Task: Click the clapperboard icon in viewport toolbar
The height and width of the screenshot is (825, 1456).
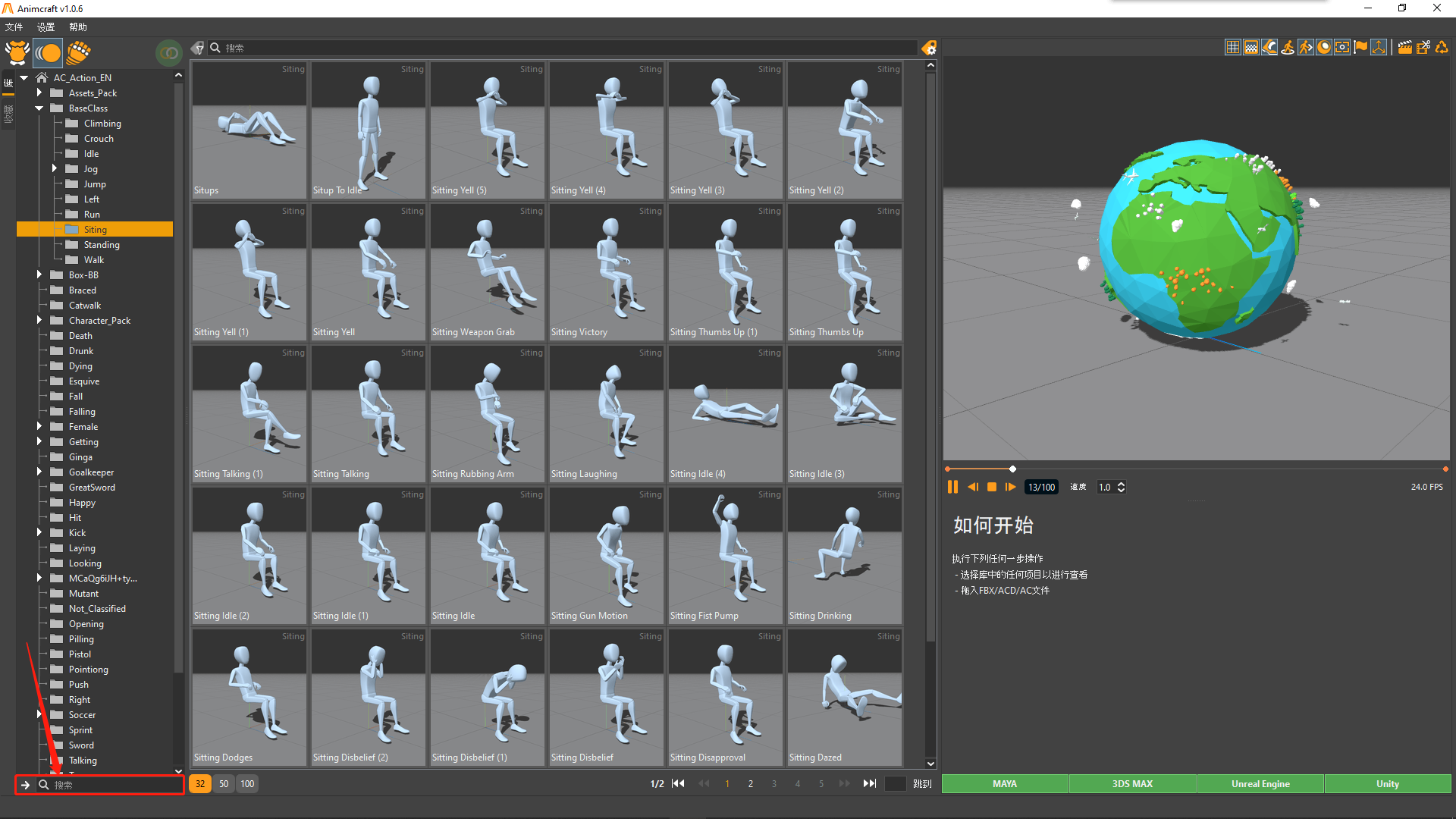Action: [x=1404, y=47]
